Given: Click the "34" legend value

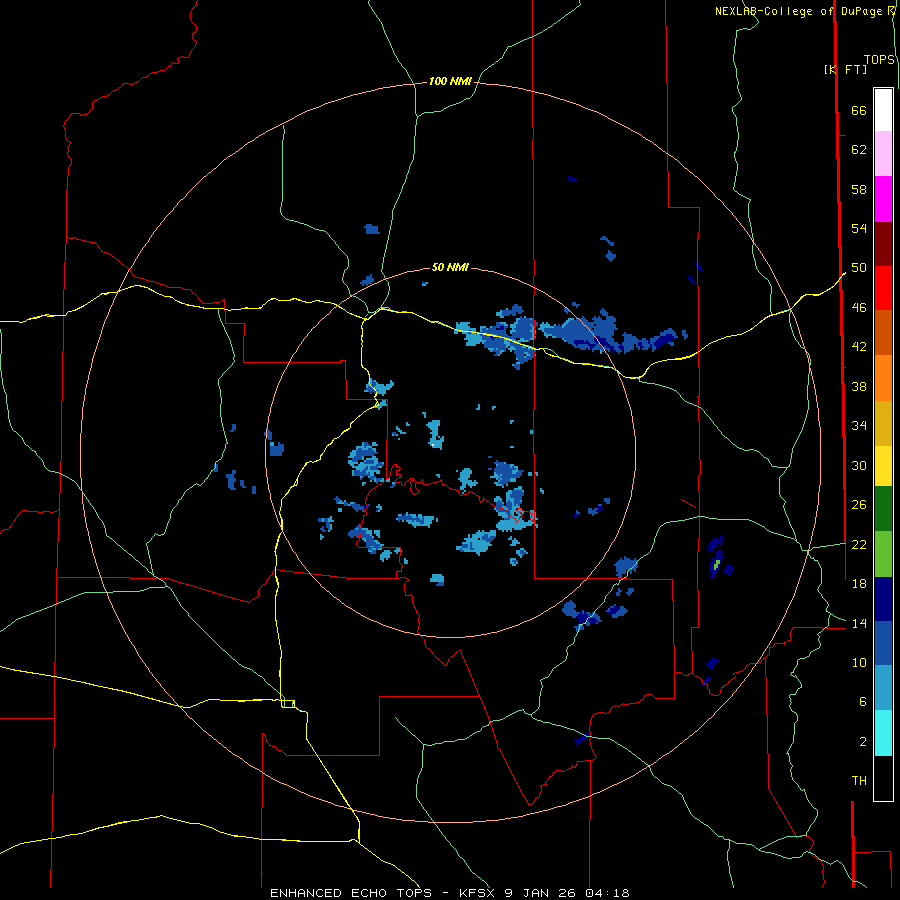Looking at the screenshot, I should 859,426.
